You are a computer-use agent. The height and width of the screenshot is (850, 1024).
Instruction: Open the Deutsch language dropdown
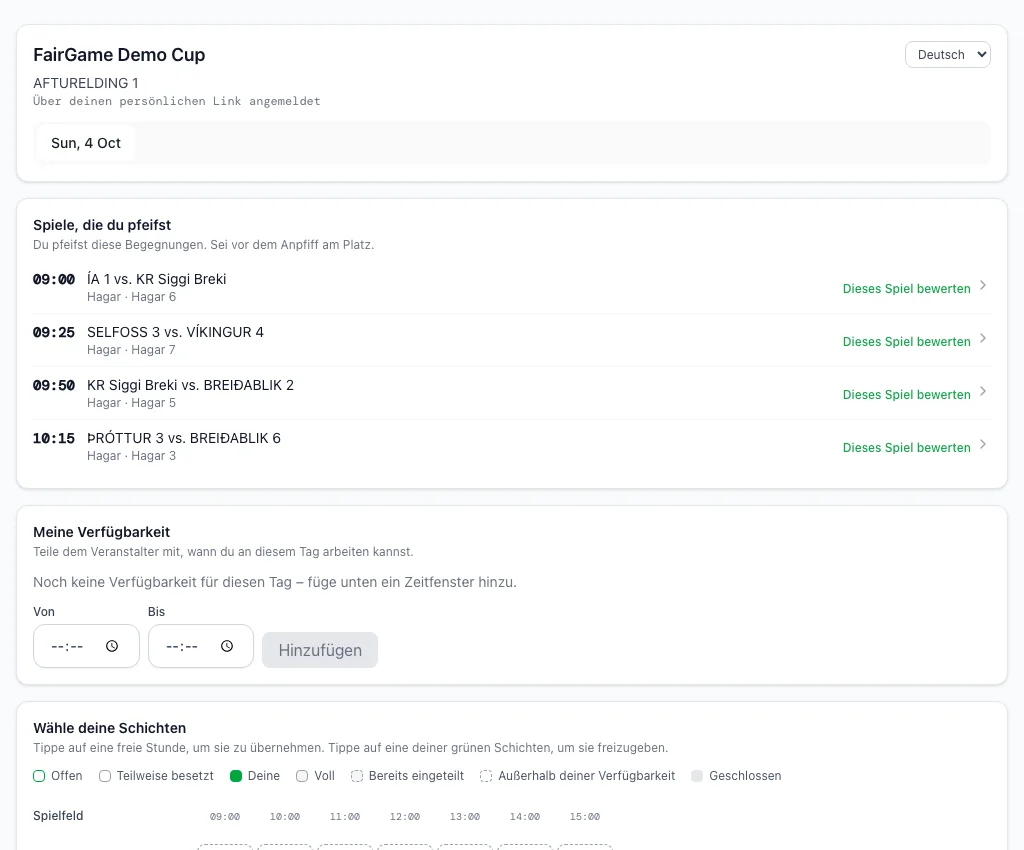948,55
